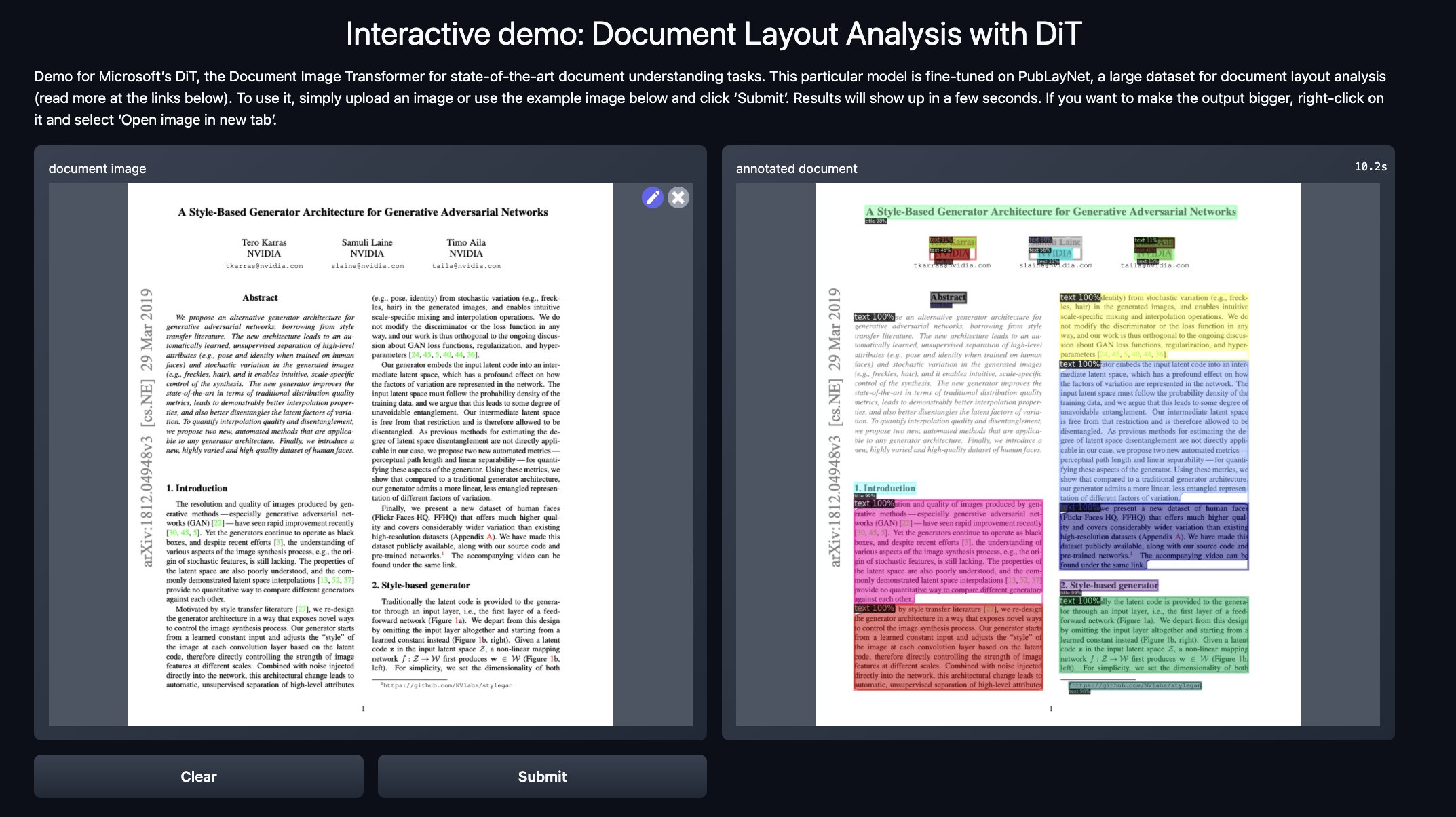Click the tkarras@nvidia.com email in the document
The image size is (1456, 817).
(x=264, y=266)
